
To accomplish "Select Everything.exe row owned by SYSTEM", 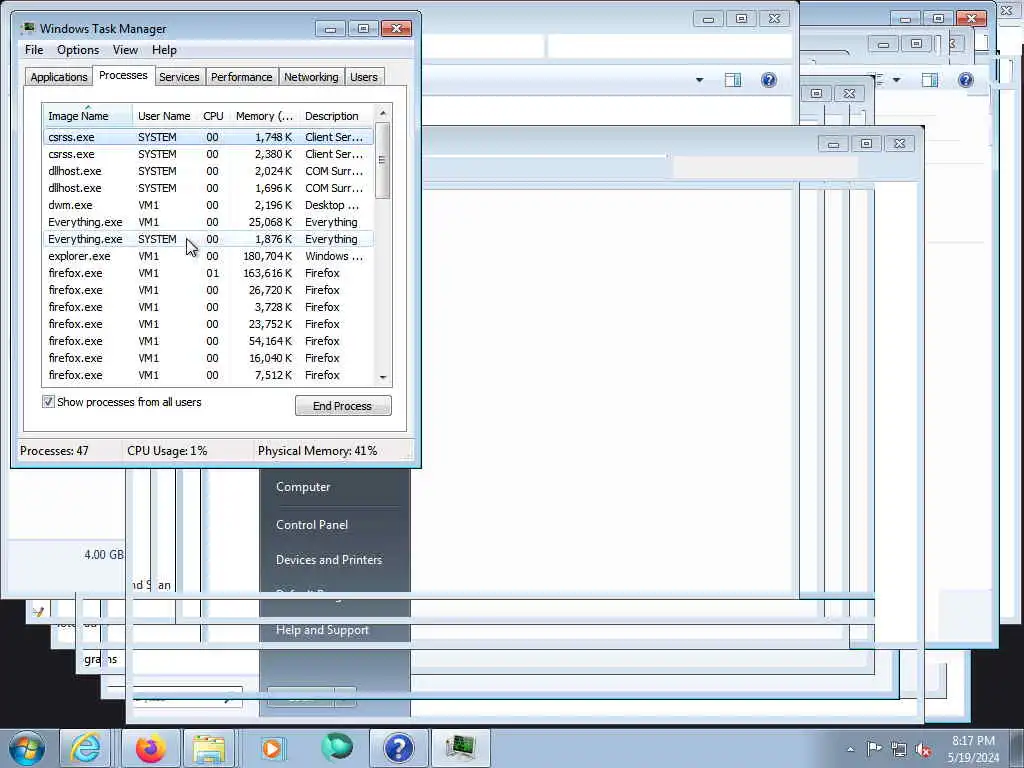I will [208, 239].
